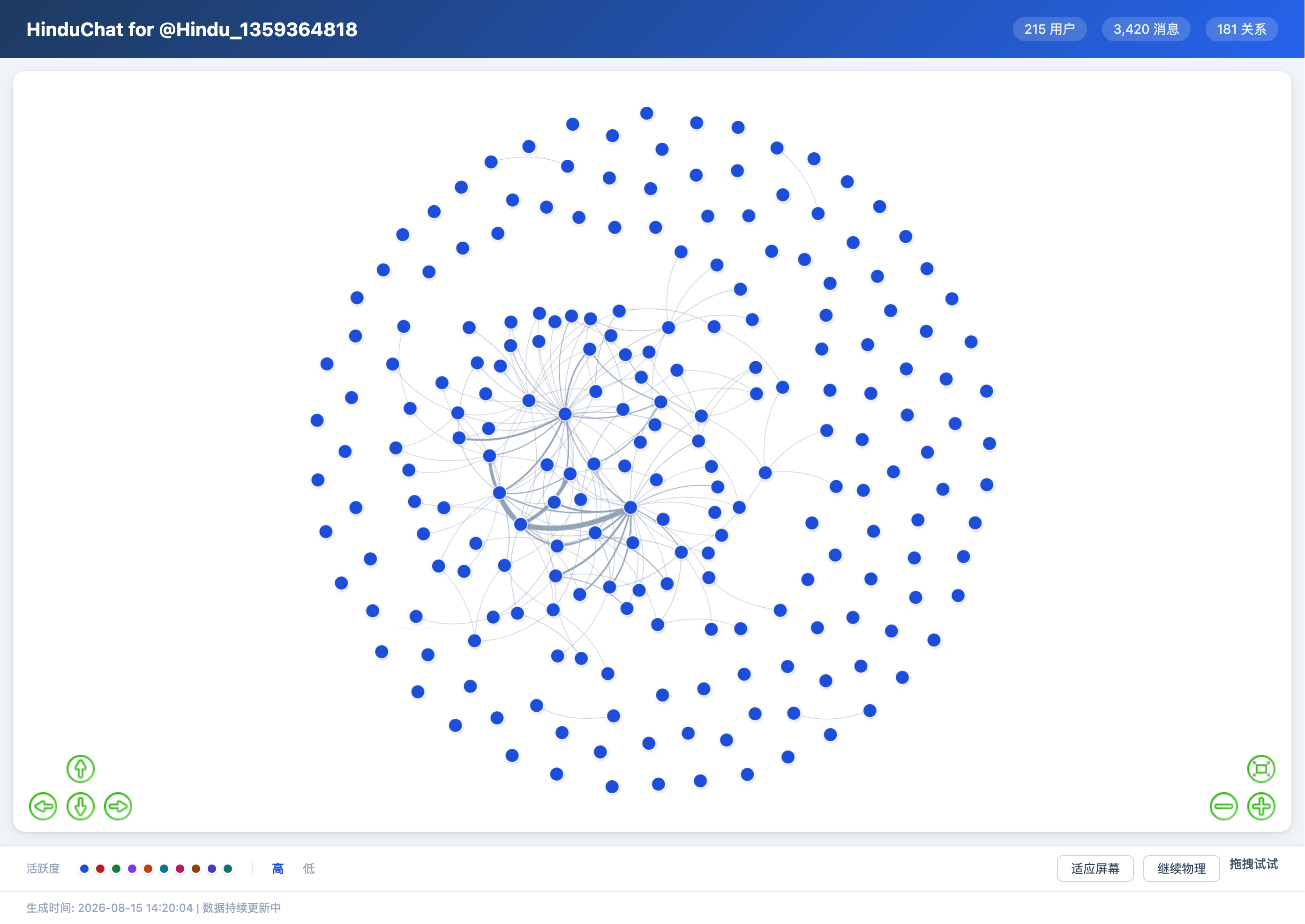This screenshot has width=1305, height=924.
Task: Click the 继续物理 button
Action: (1182, 868)
